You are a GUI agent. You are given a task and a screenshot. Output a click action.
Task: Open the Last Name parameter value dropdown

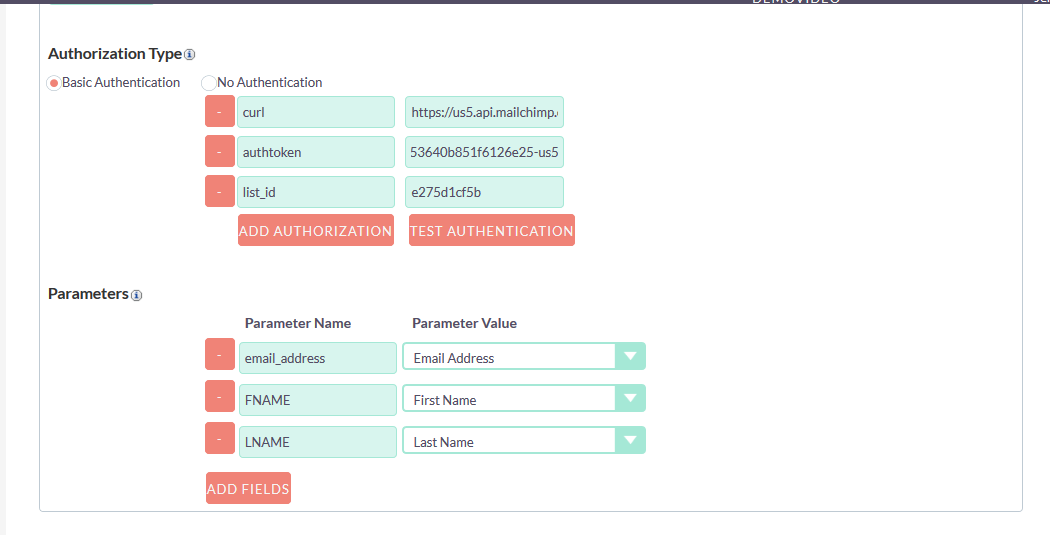pos(524,441)
